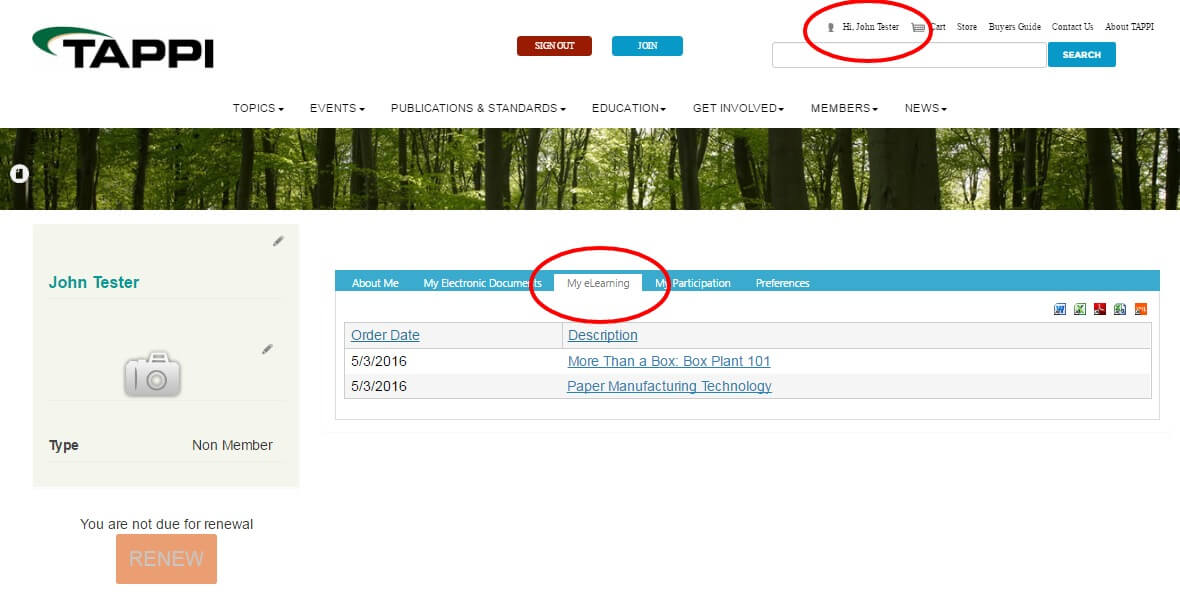Click the search input field
The image size is (1180, 609).
pos(908,56)
